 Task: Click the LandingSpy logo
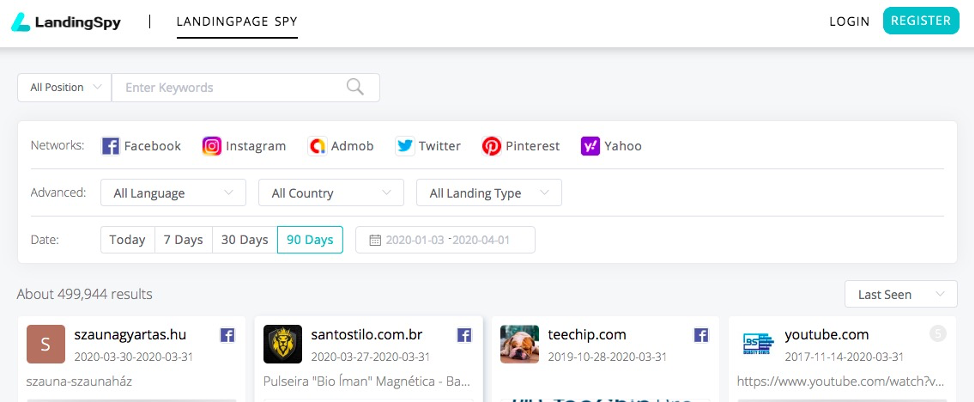click(66, 21)
